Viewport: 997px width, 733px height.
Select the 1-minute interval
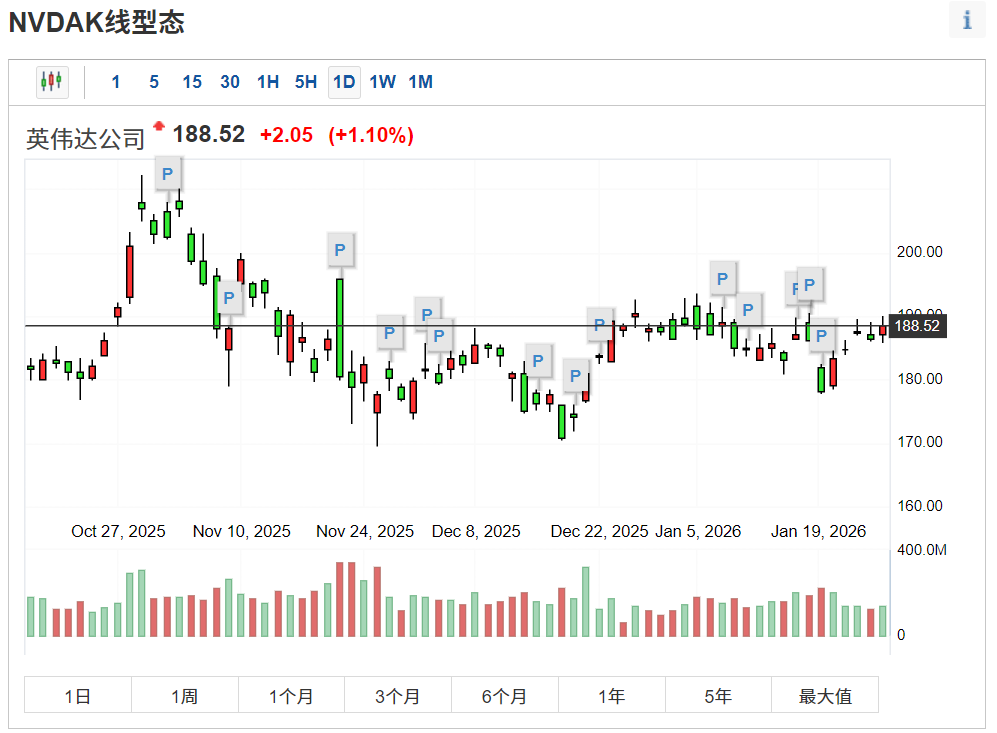pyautogui.click(x=116, y=82)
